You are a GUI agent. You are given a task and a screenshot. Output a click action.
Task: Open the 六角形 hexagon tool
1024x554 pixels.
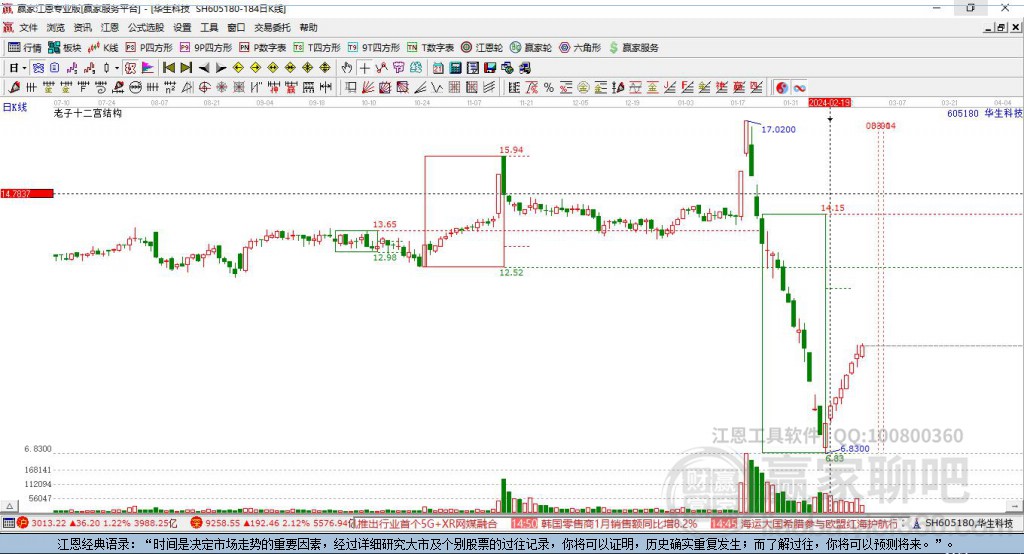tap(579, 48)
